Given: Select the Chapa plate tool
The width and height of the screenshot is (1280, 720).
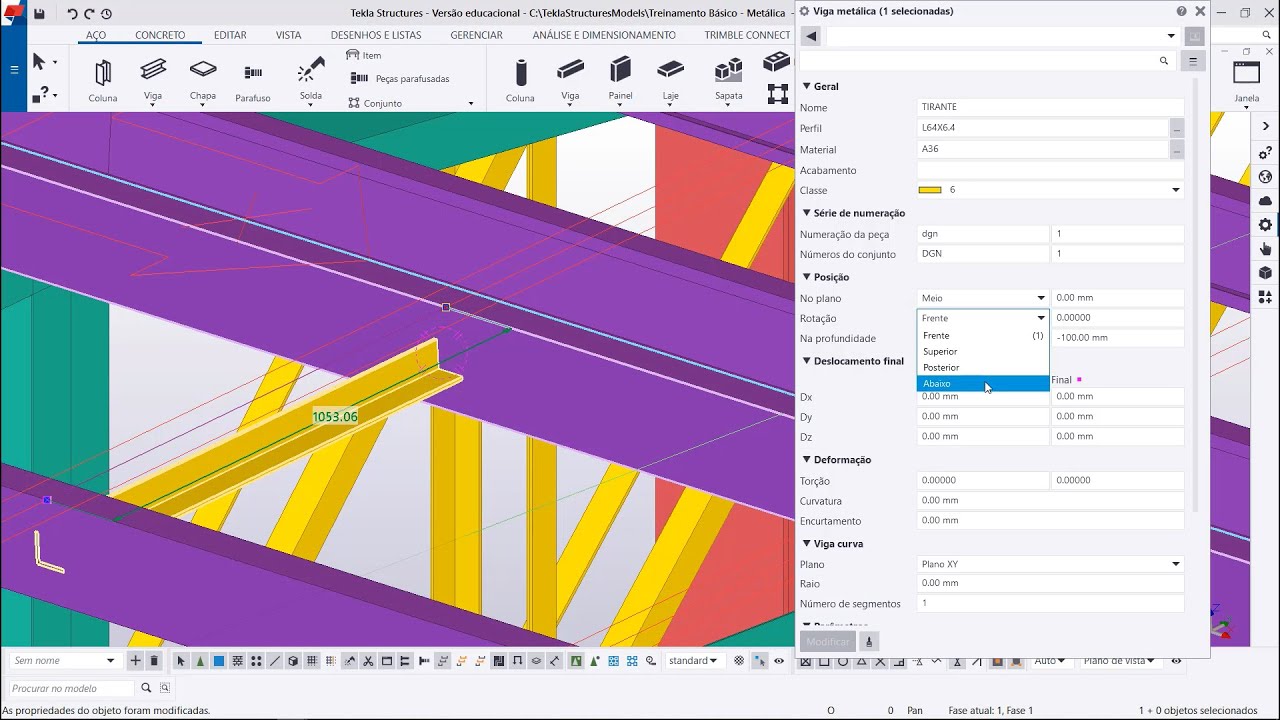Looking at the screenshot, I should (203, 70).
